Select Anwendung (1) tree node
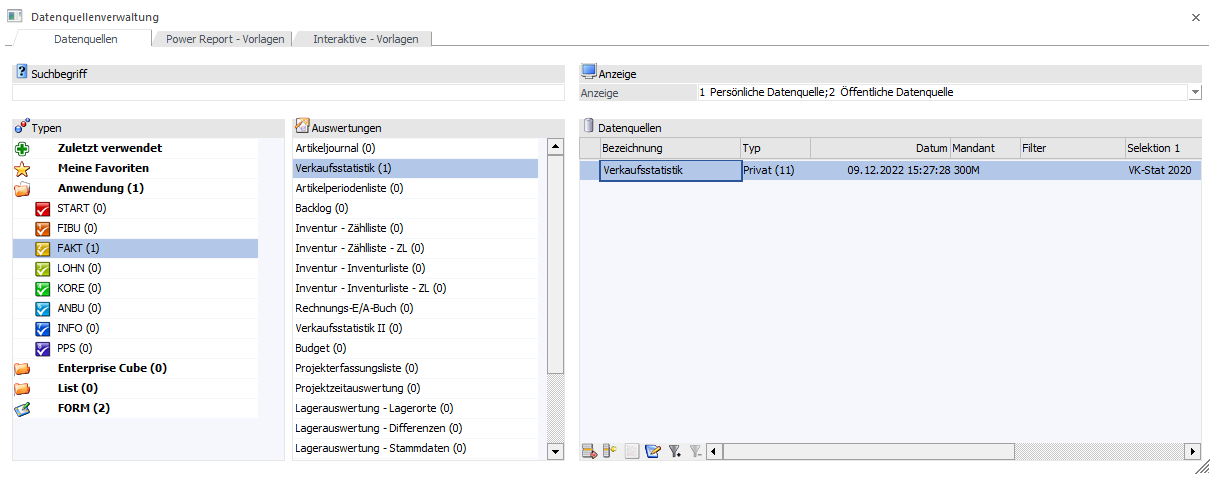1214x479 pixels. coord(101,188)
